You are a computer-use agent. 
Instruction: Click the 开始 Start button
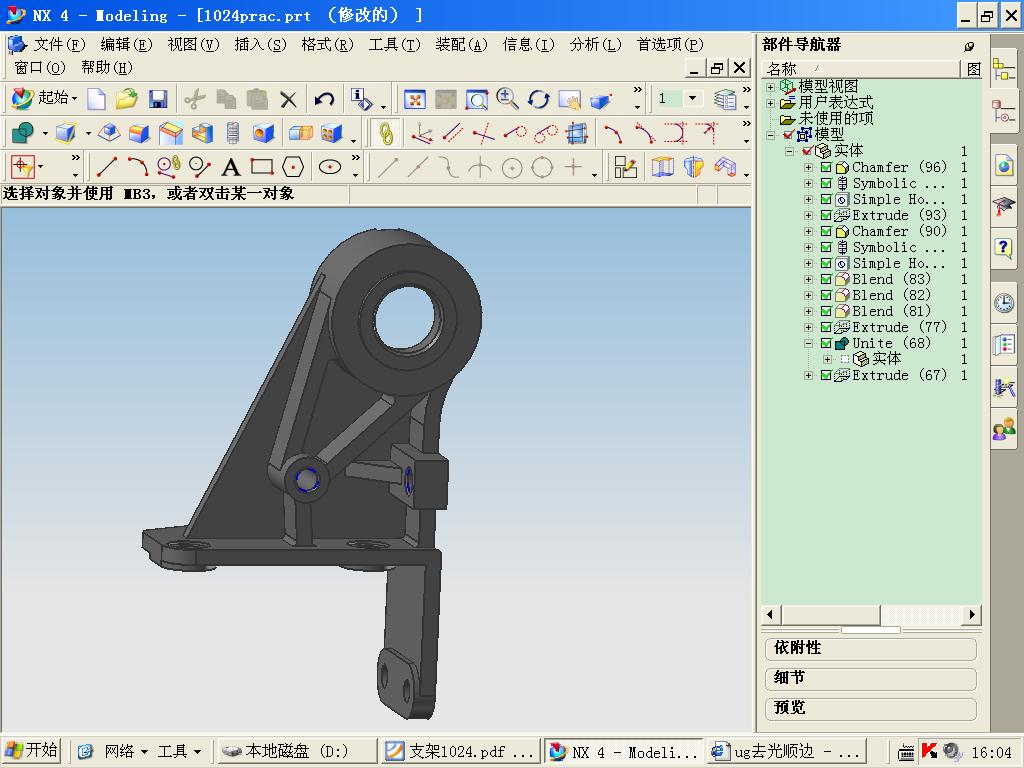[31, 751]
